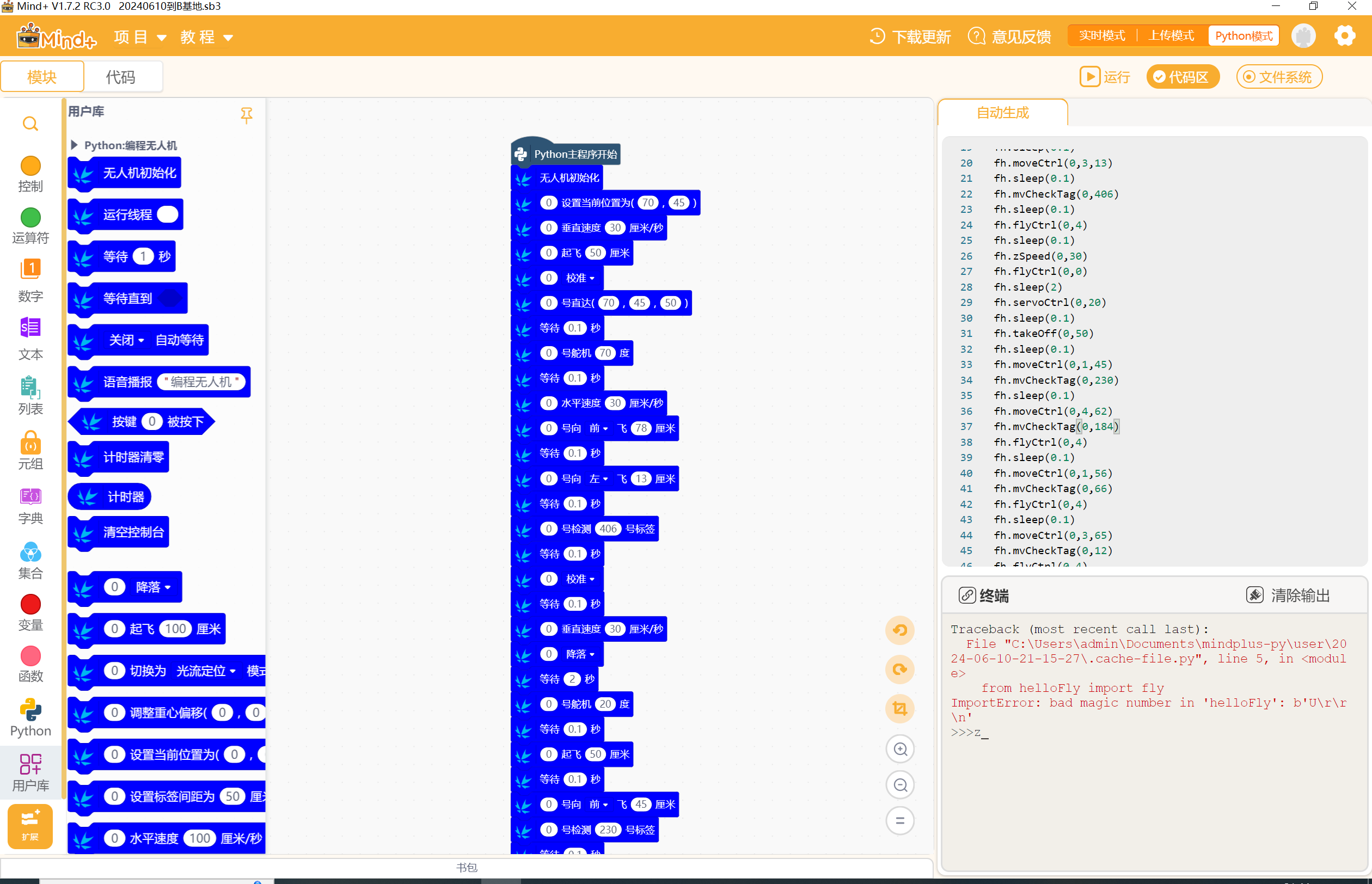Switch to Python模式

[x=1244, y=35]
